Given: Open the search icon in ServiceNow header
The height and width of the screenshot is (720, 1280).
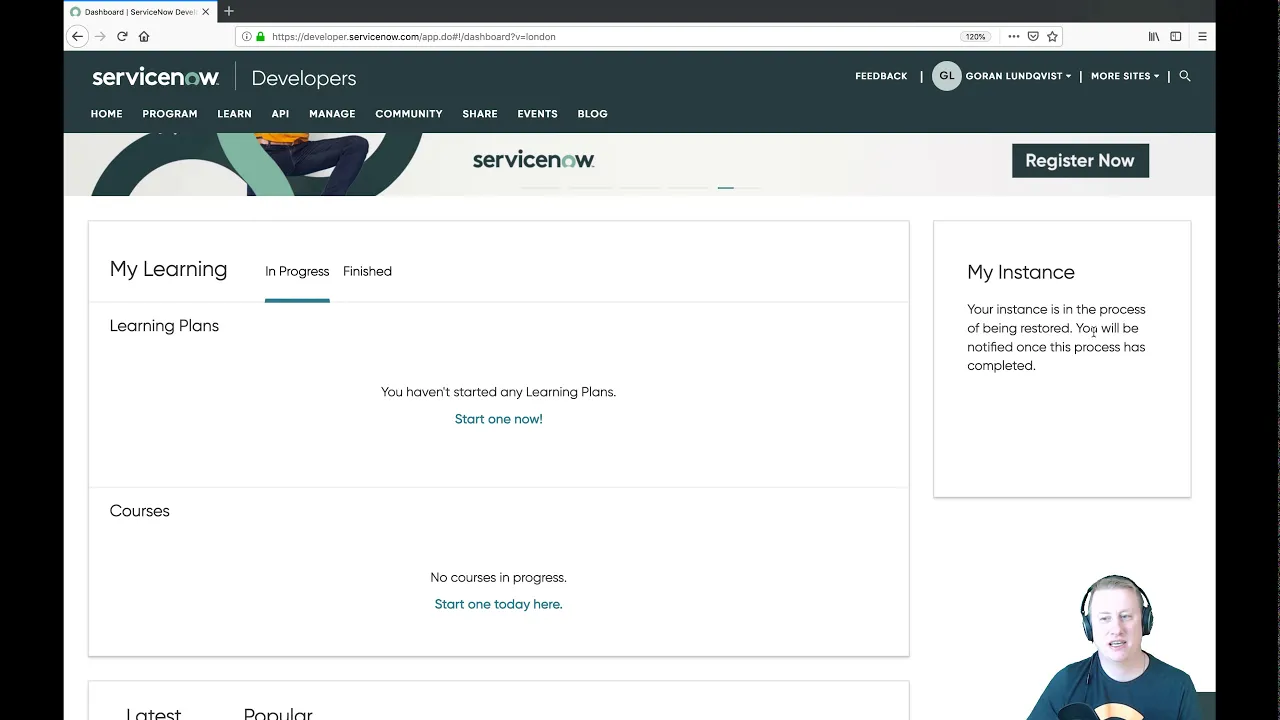Looking at the screenshot, I should pos(1185,75).
